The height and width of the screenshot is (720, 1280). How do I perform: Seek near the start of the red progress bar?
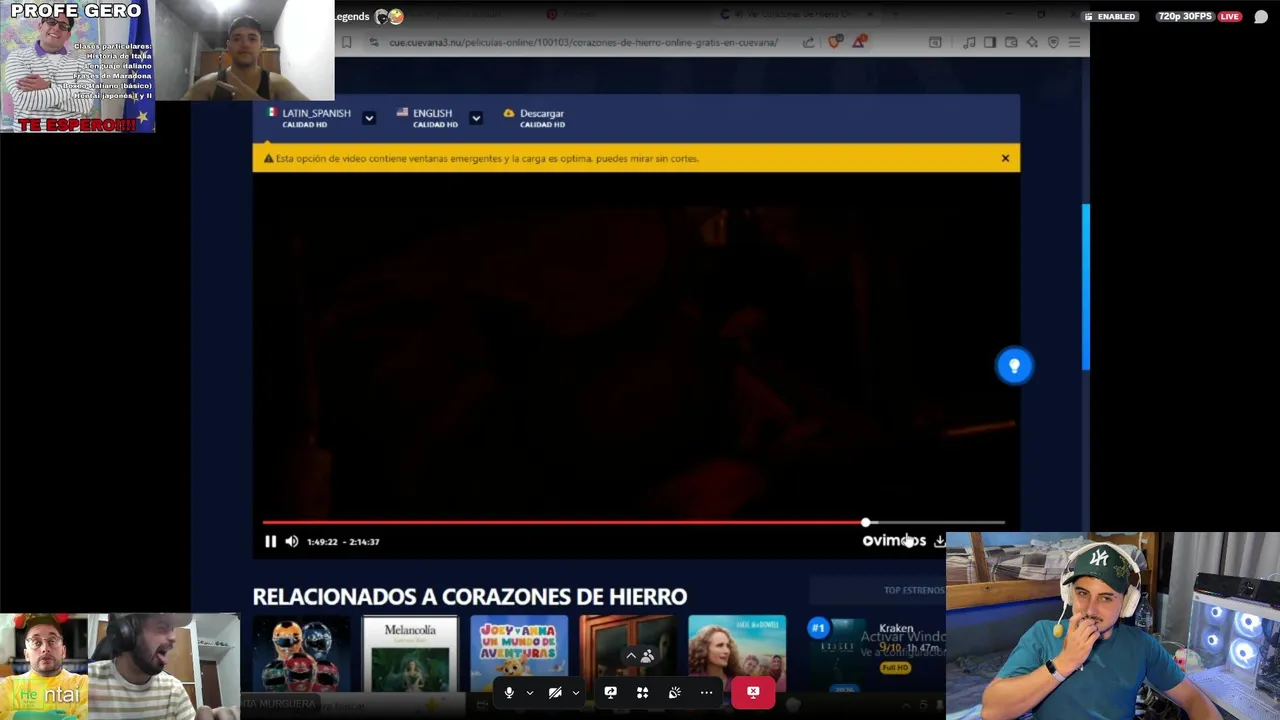[x=270, y=522]
